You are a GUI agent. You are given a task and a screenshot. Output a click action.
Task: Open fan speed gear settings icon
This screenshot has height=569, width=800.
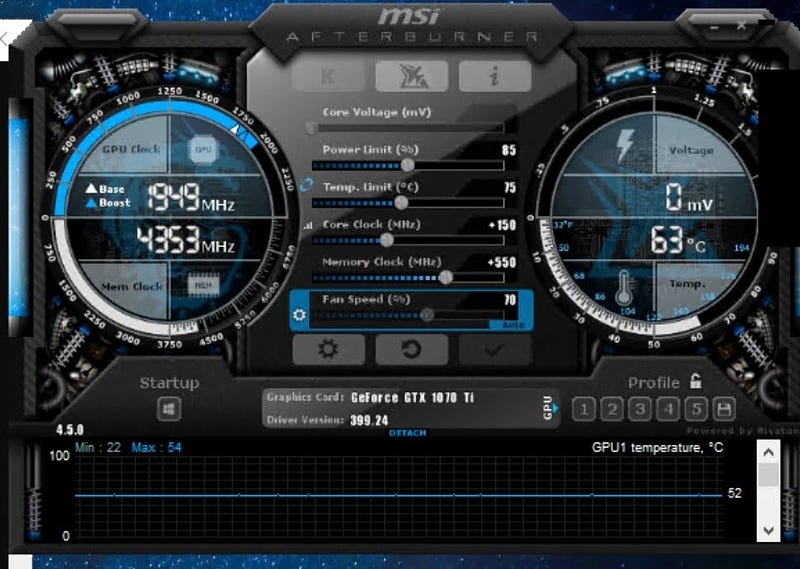[299, 315]
